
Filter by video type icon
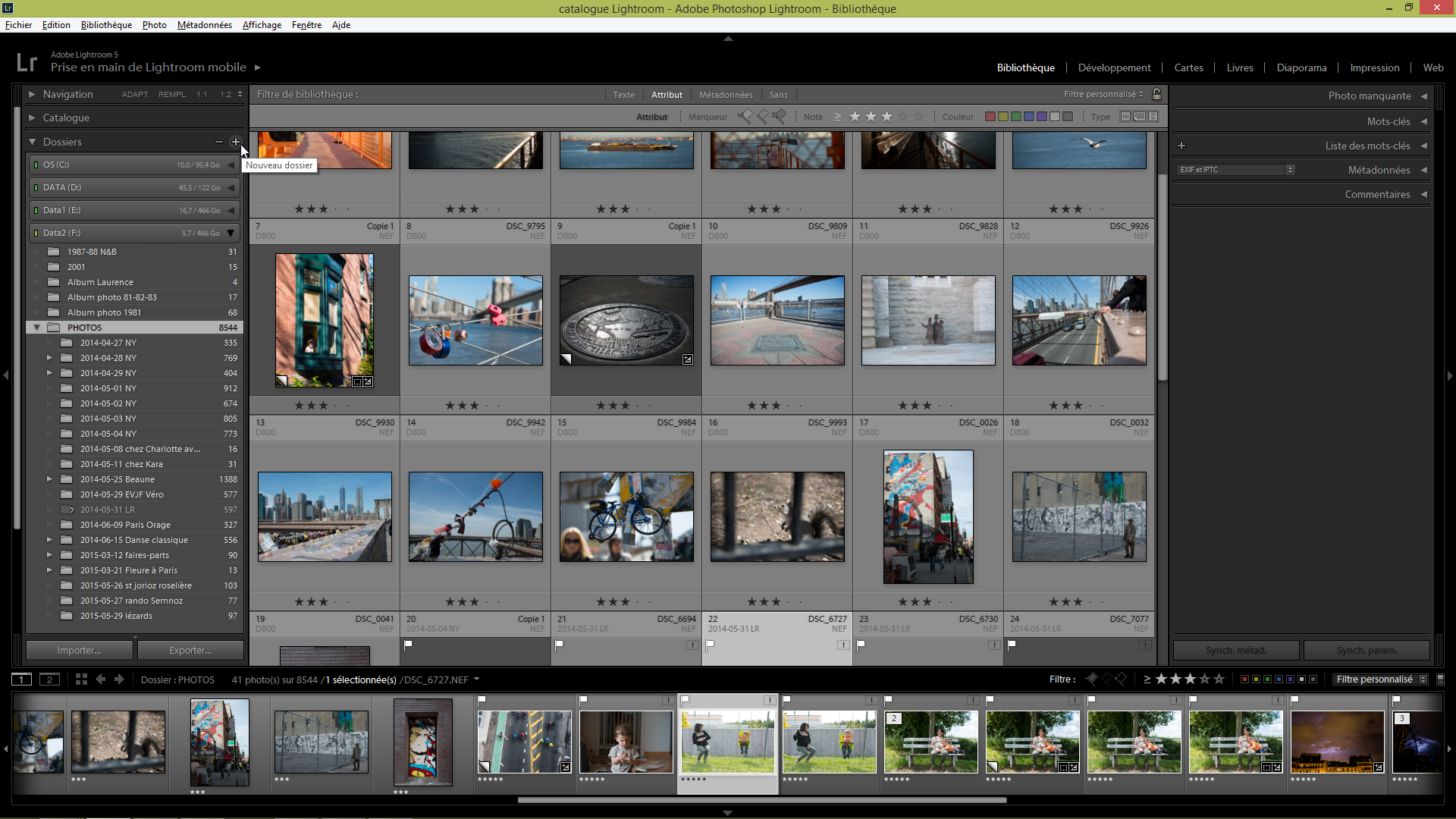click(1153, 117)
